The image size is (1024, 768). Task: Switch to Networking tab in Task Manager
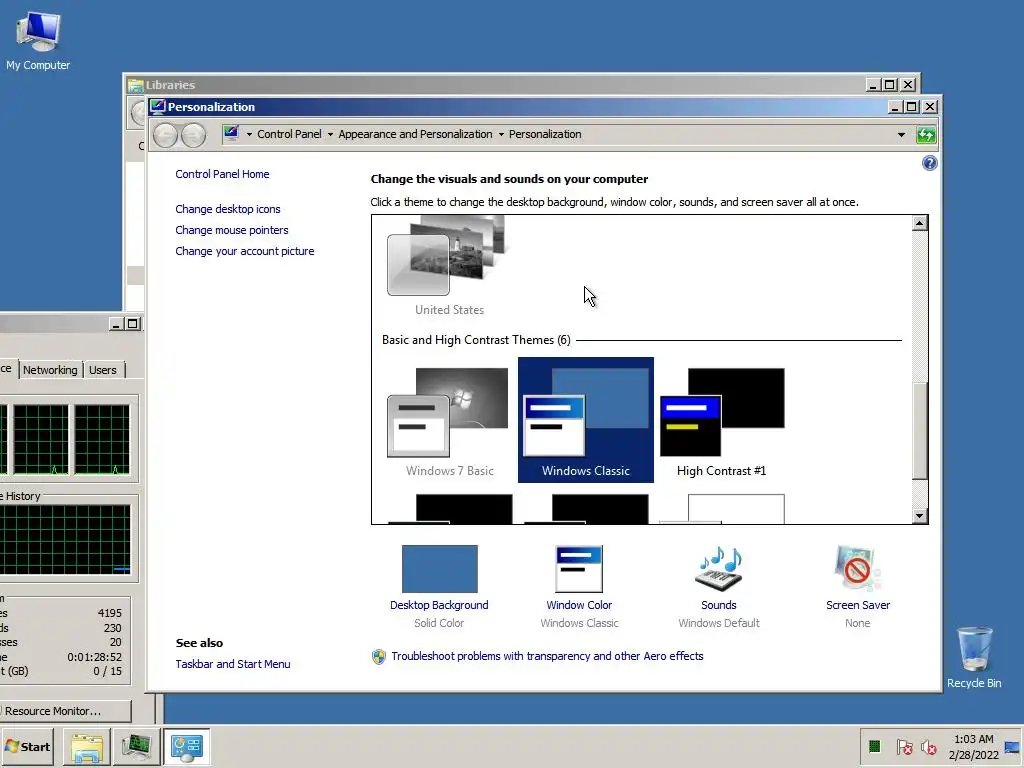point(50,370)
